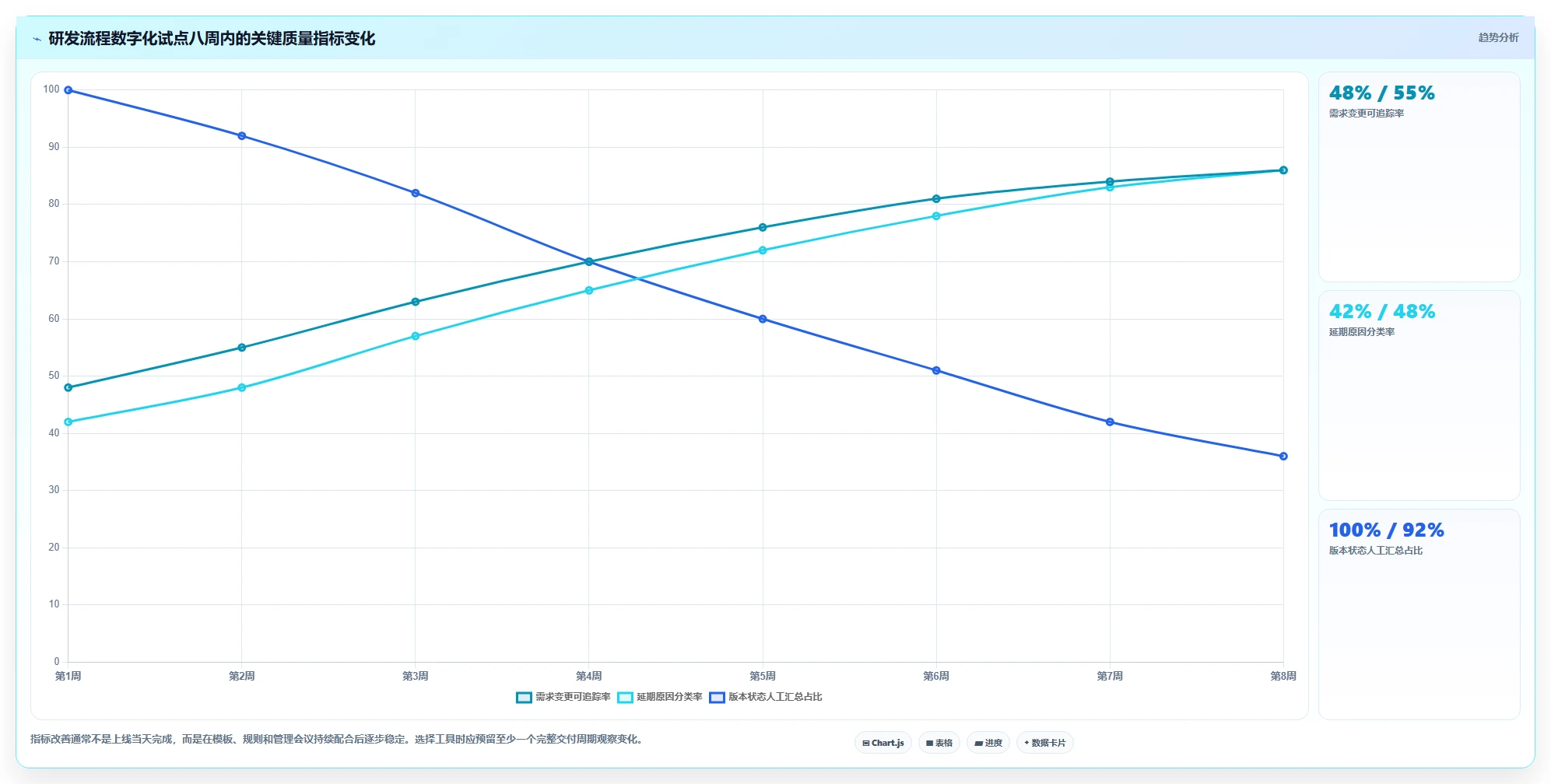The height and width of the screenshot is (784, 1551).
Task: Select the 第1周 point at 100 on blue line
Action: (x=68, y=90)
